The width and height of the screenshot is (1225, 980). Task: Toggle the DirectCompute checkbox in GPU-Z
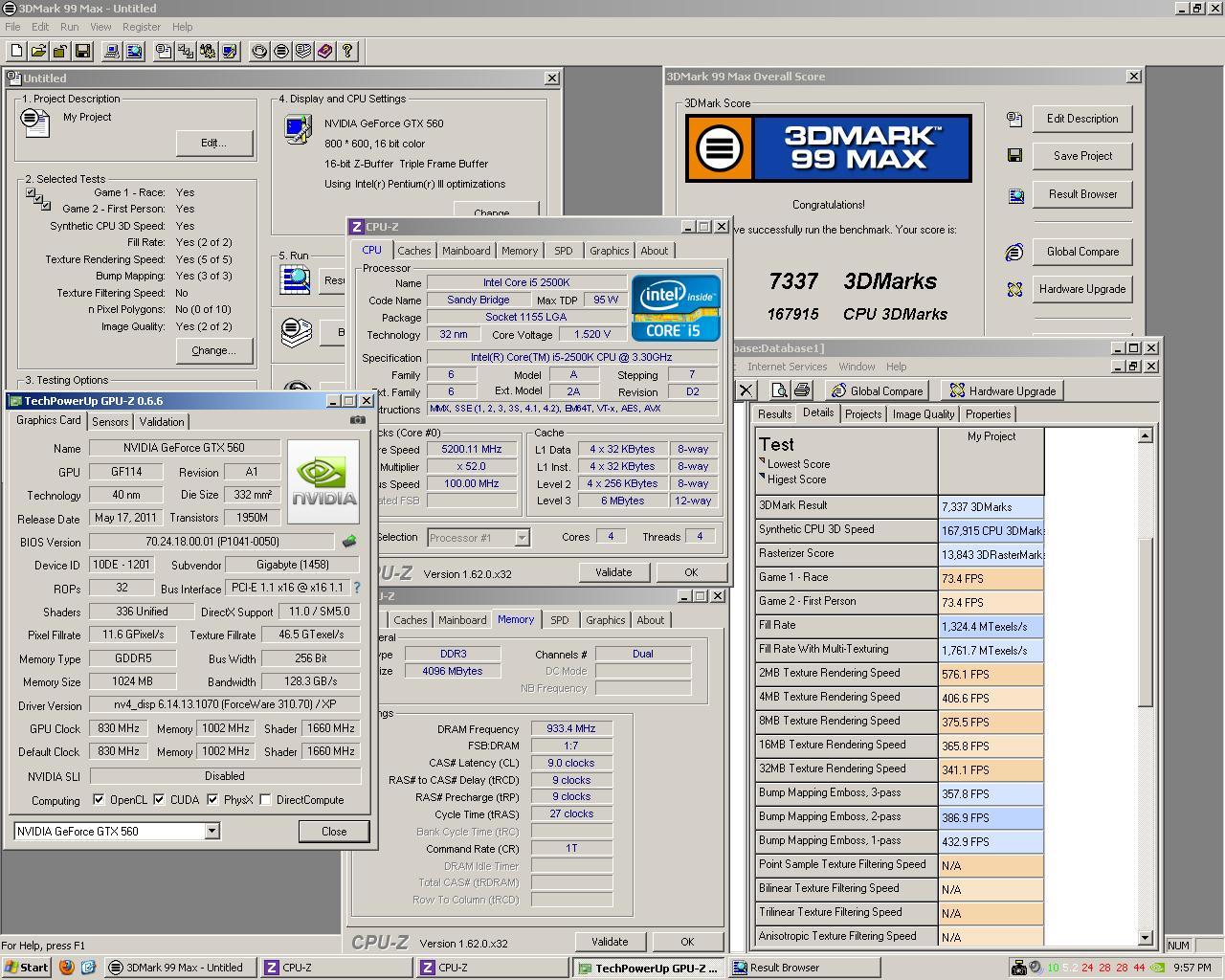pyautogui.click(x=265, y=799)
